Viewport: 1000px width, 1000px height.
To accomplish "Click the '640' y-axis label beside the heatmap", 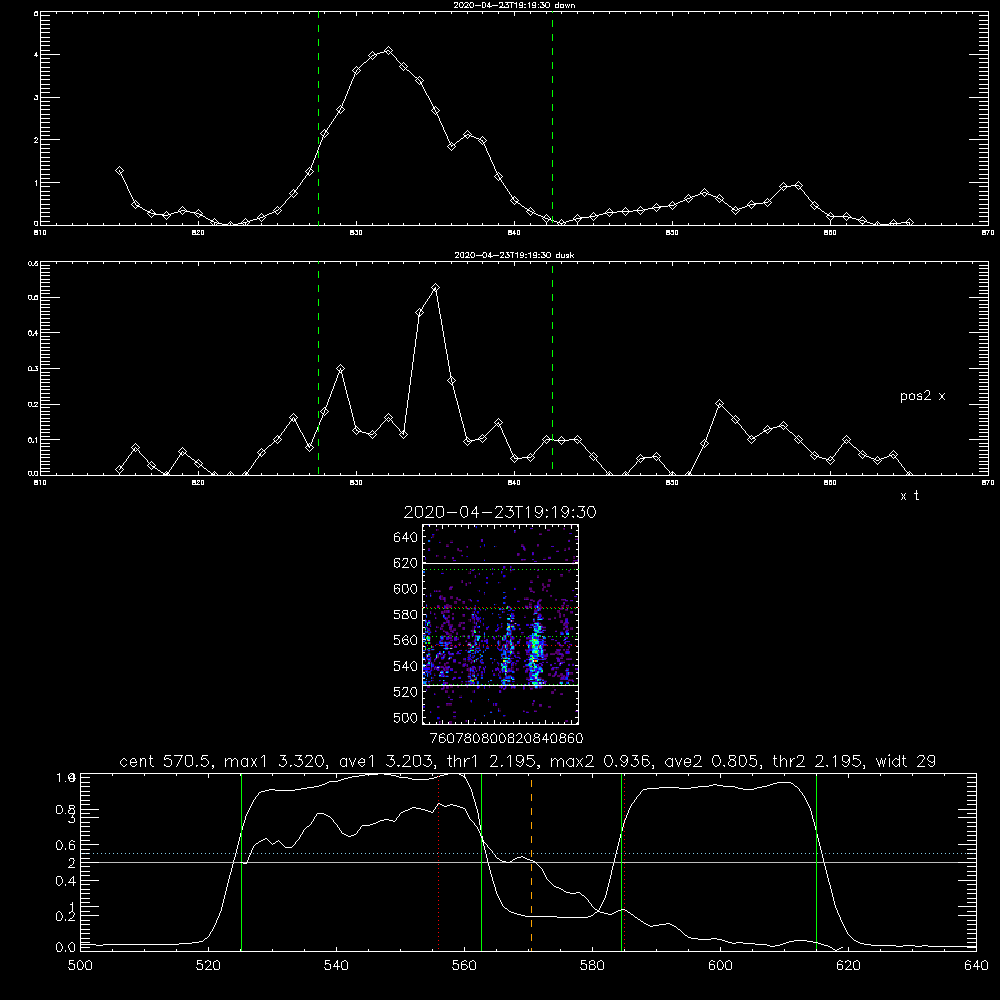I will pyautogui.click(x=405, y=538).
